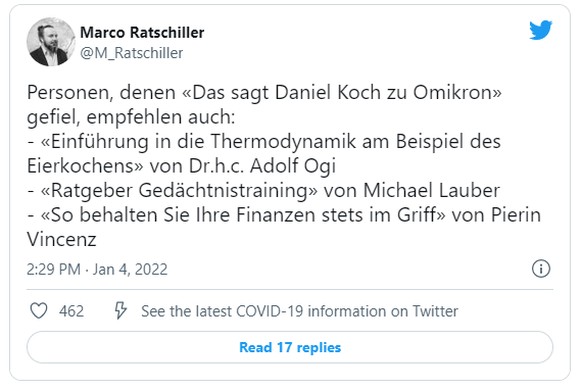Click the Thermodynamik book title line
The image size is (582, 389).
[x=264, y=142]
